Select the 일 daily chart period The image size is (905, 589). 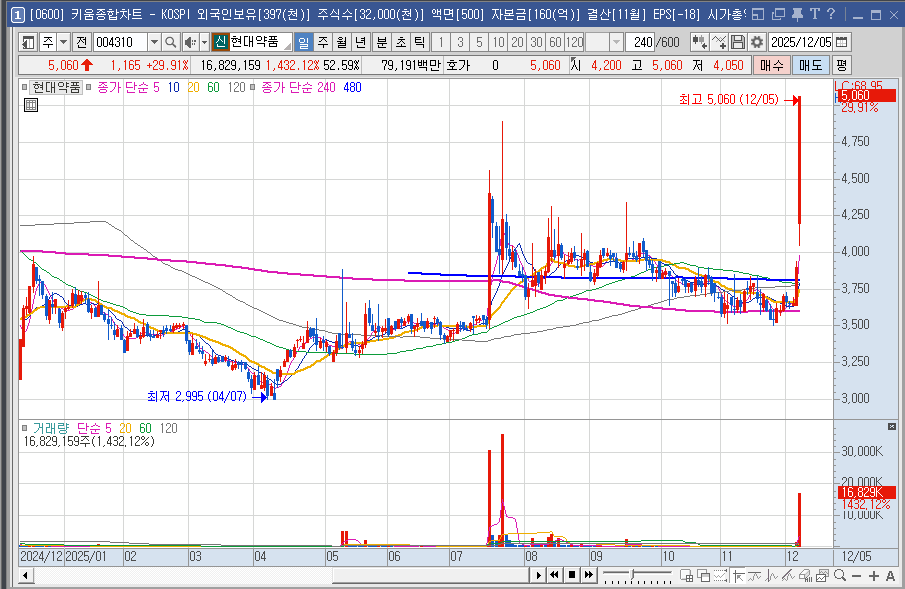click(304, 42)
